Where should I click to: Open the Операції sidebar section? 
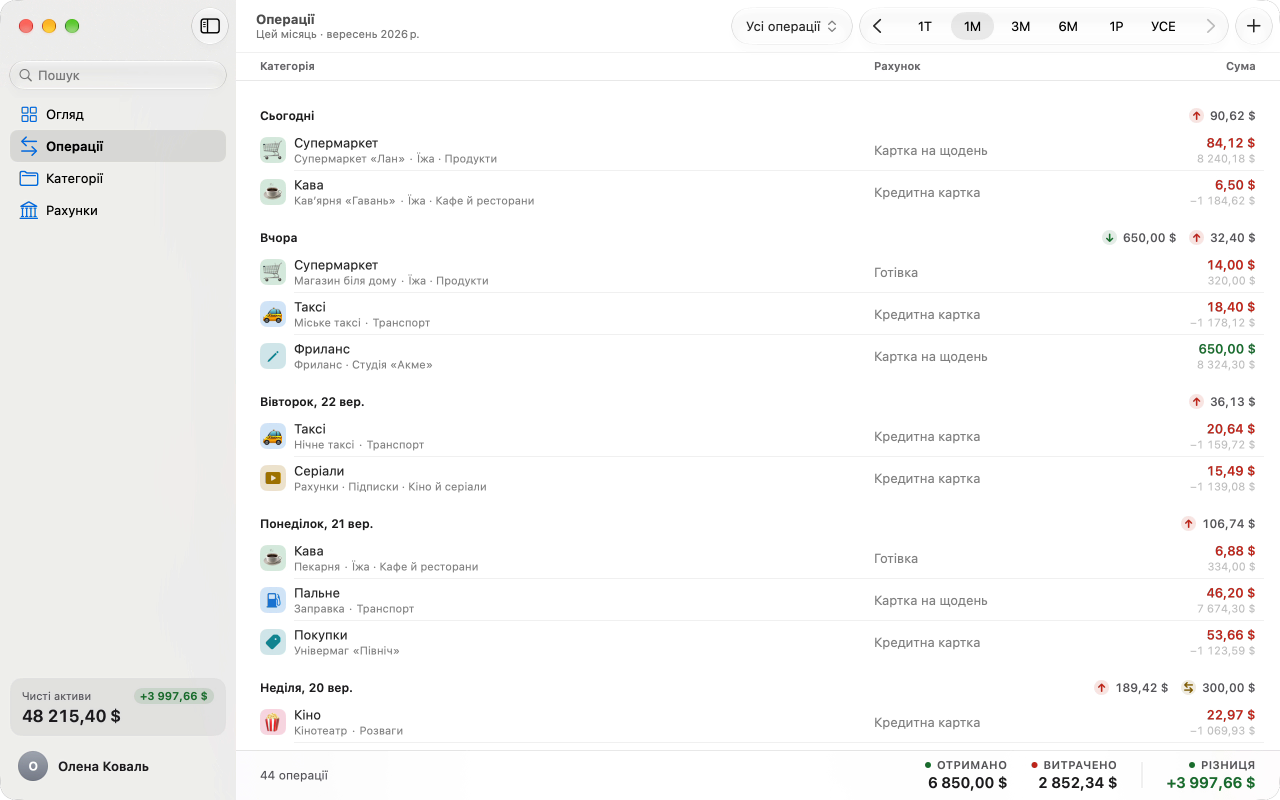click(x=118, y=146)
